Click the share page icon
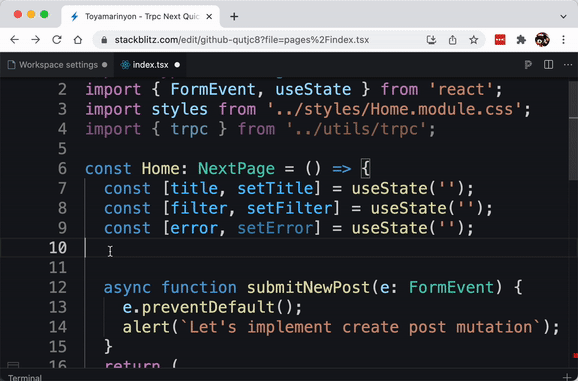 point(453,40)
